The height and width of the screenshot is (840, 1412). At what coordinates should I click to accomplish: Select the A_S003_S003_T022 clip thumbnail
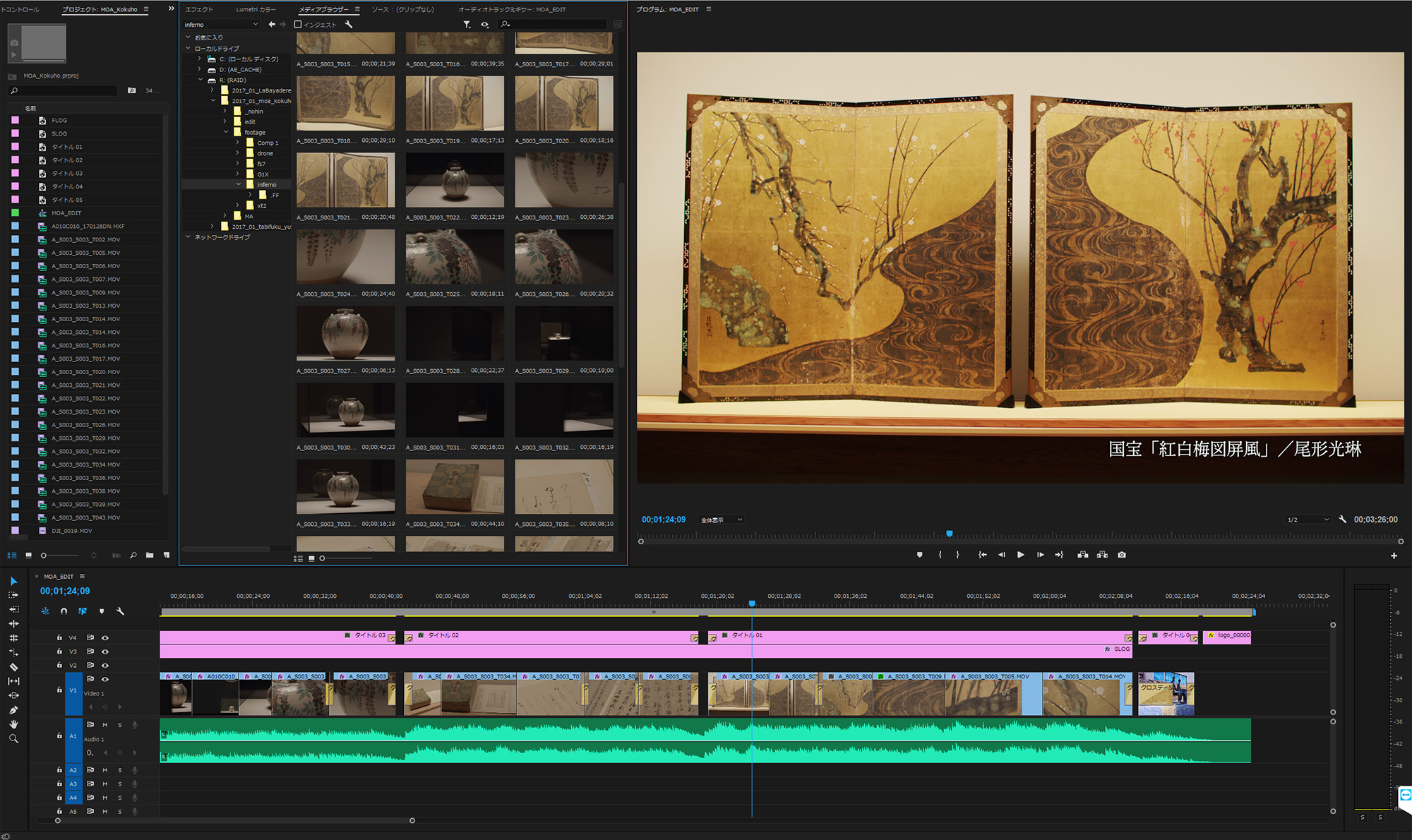[454, 180]
